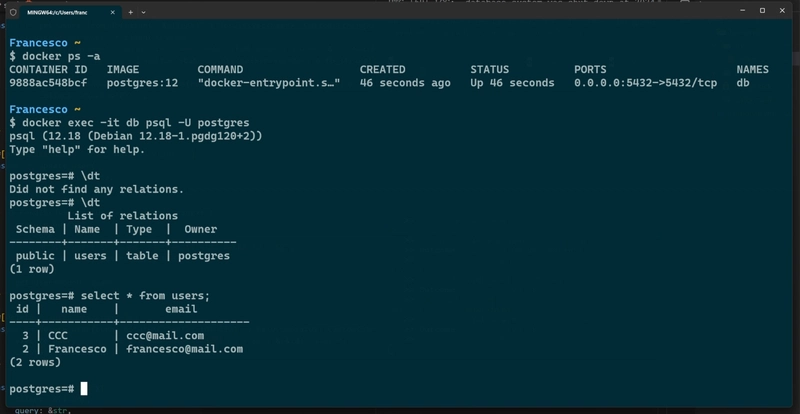This screenshot has width=800, height=414.
Task: Click the NAMES column header
Action: tap(753, 69)
